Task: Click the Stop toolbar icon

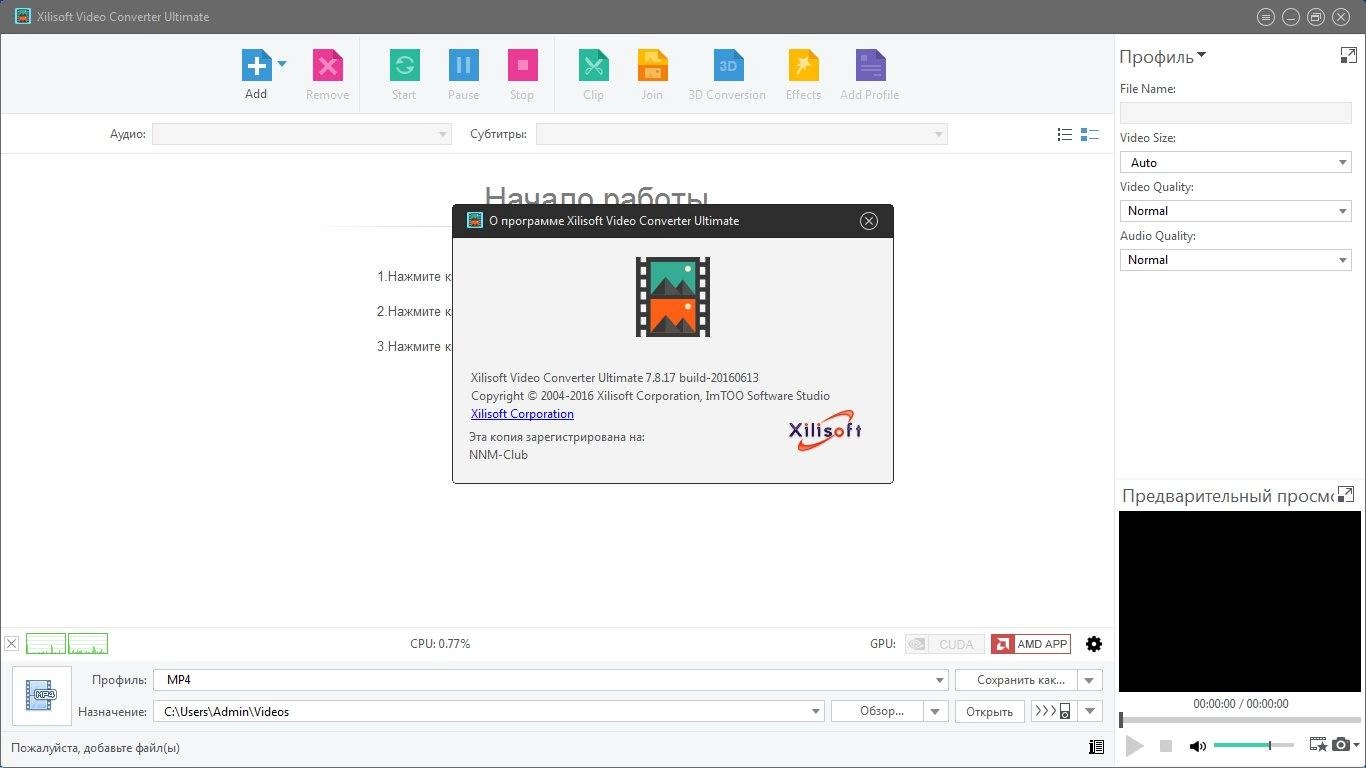Action: [522, 65]
